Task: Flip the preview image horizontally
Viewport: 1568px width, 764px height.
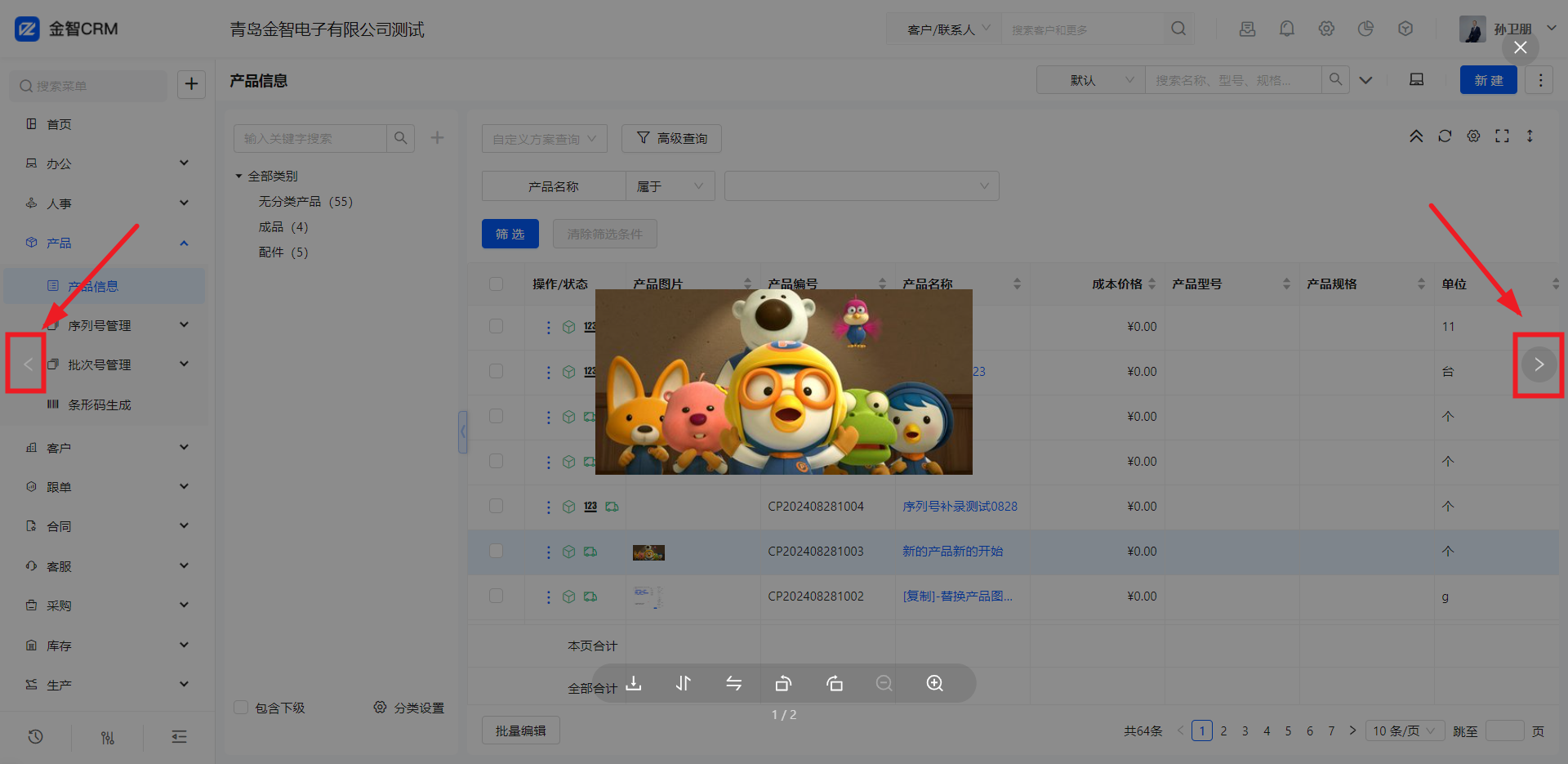Action: [734, 683]
